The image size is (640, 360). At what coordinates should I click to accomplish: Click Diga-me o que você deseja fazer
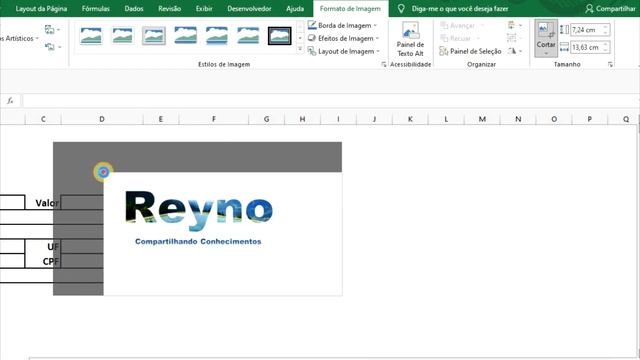[460, 9]
